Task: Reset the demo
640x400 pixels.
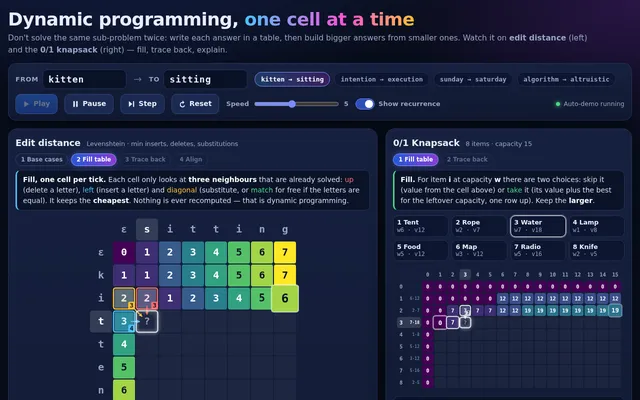Action: 195,104
